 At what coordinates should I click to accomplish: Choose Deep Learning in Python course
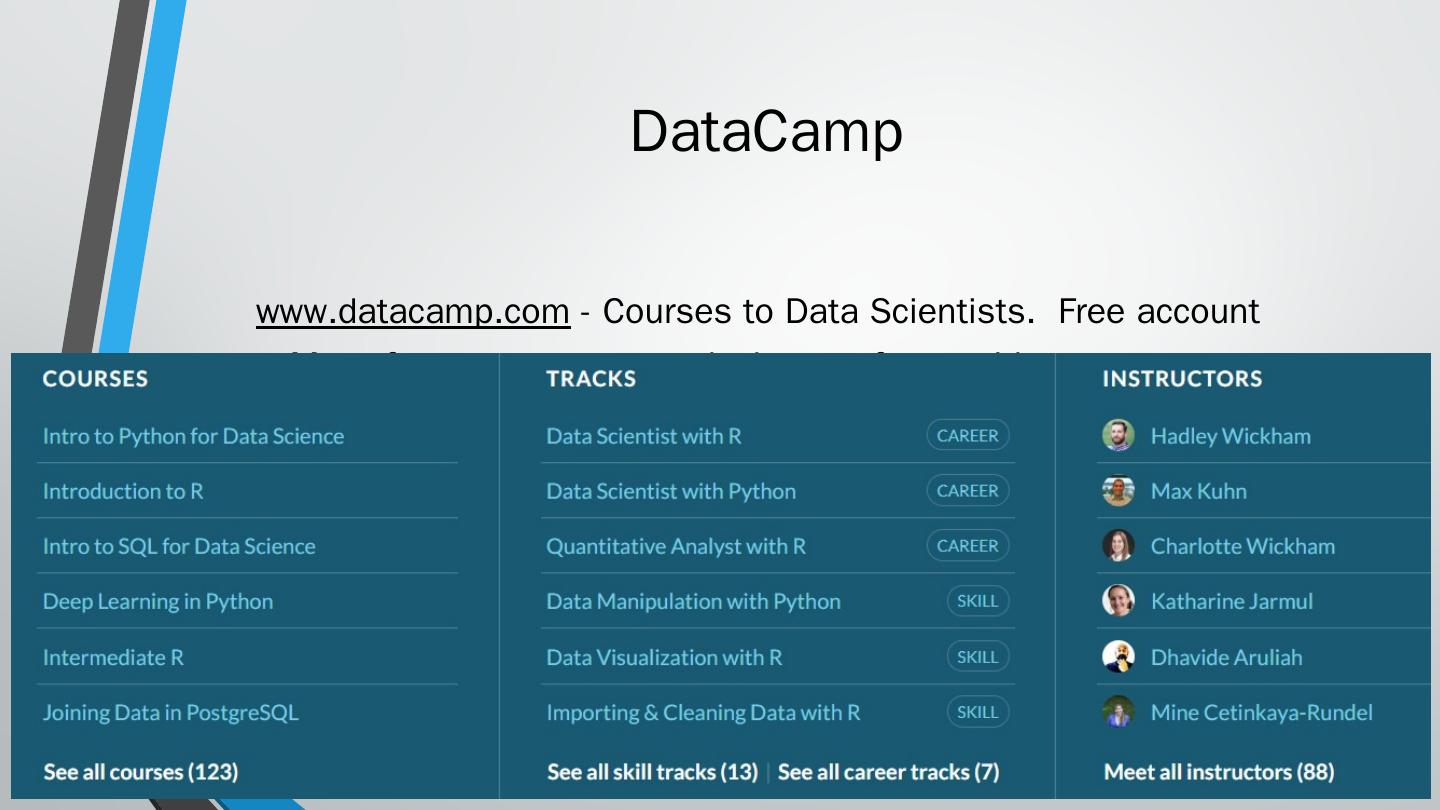click(158, 601)
